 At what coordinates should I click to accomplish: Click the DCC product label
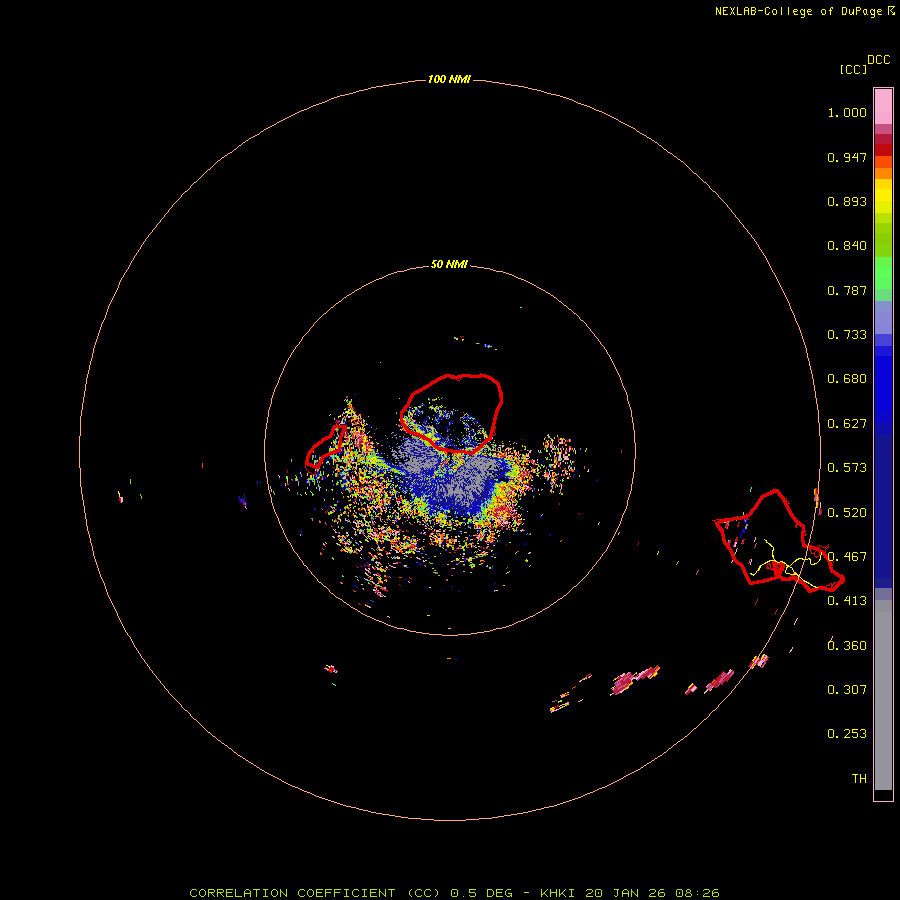pyautogui.click(x=878, y=60)
